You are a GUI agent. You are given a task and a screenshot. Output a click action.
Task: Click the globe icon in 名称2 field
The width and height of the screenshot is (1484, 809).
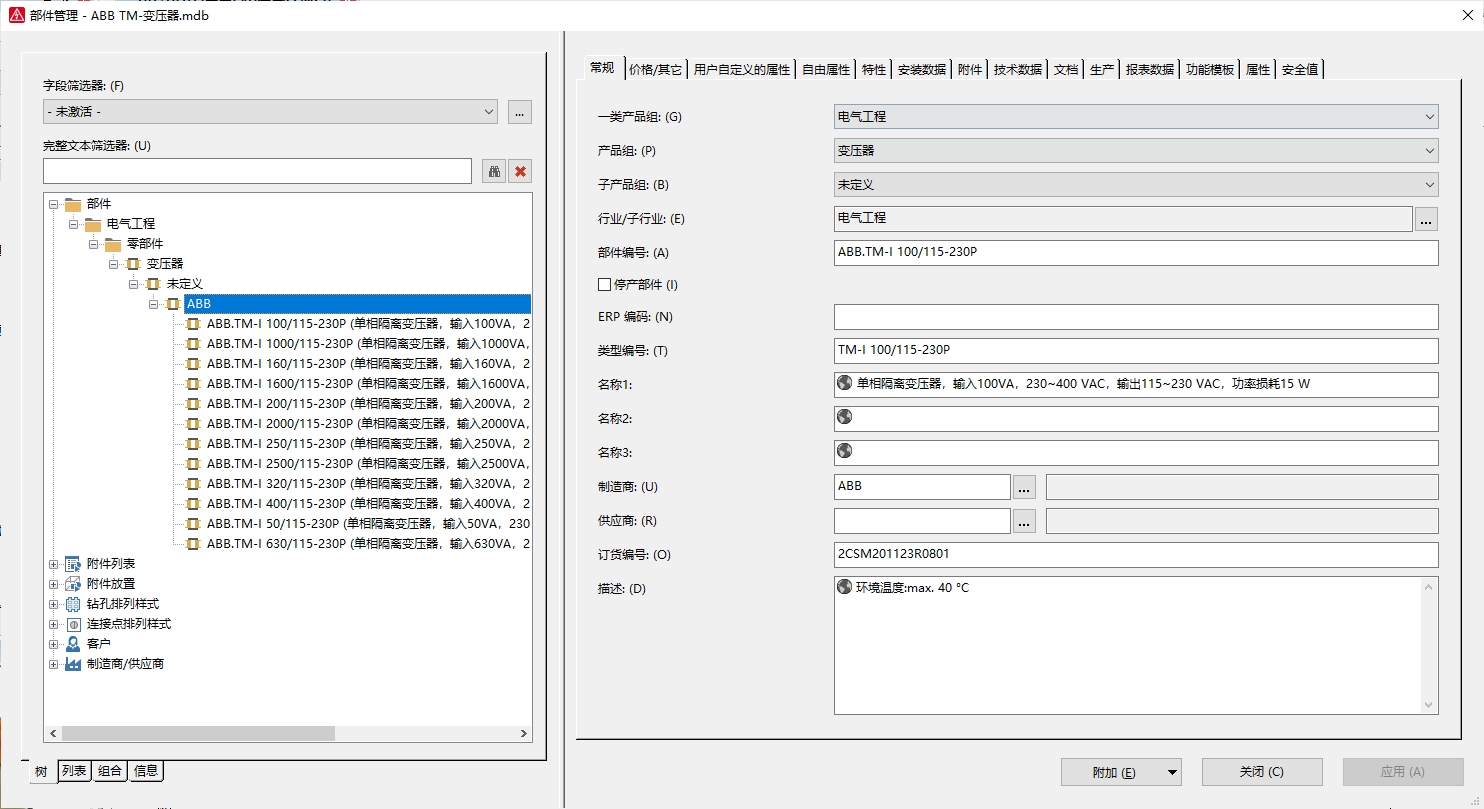844,418
